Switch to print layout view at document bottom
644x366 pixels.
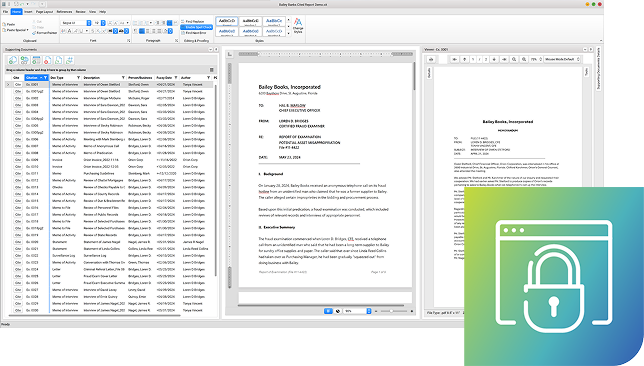[x=328, y=311]
